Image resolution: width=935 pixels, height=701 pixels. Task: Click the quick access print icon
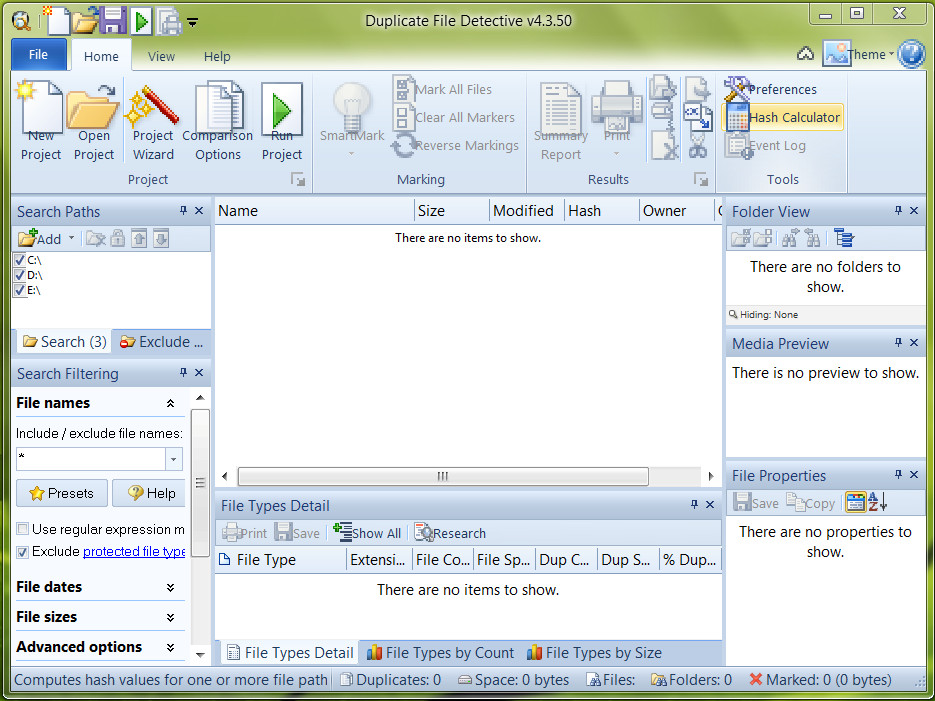[x=169, y=23]
